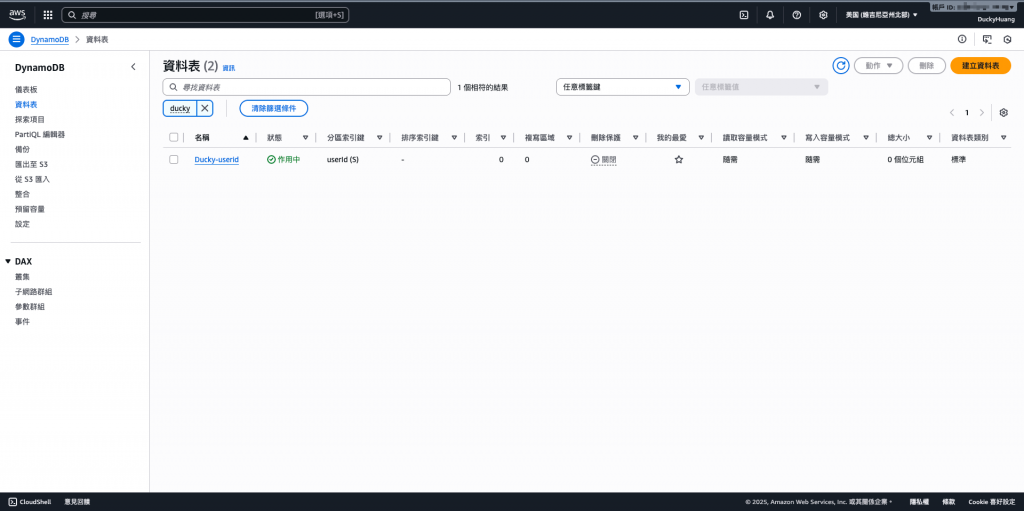The height and width of the screenshot is (511, 1024).
Task: Open the 任意標籤鍵 dropdown
Action: pyautogui.click(x=622, y=87)
